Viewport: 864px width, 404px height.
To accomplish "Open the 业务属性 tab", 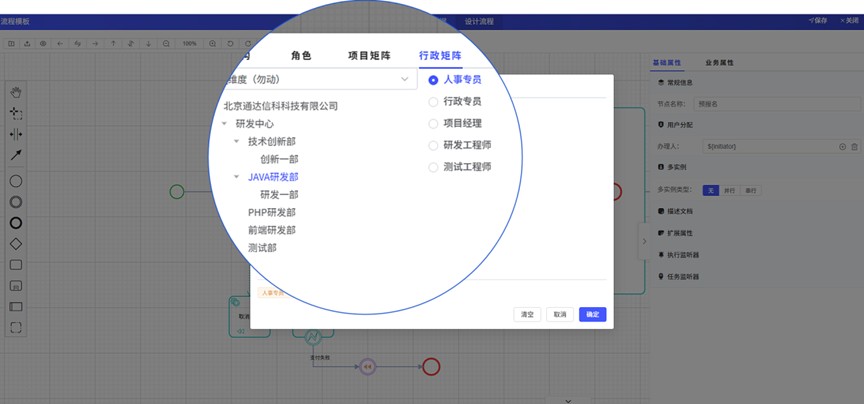I will [x=719, y=63].
